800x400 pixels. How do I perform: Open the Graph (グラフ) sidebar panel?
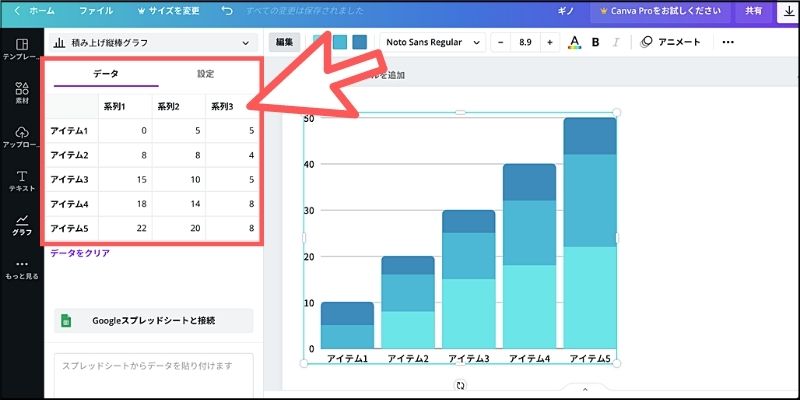pyautogui.click(x=22, y=226)
